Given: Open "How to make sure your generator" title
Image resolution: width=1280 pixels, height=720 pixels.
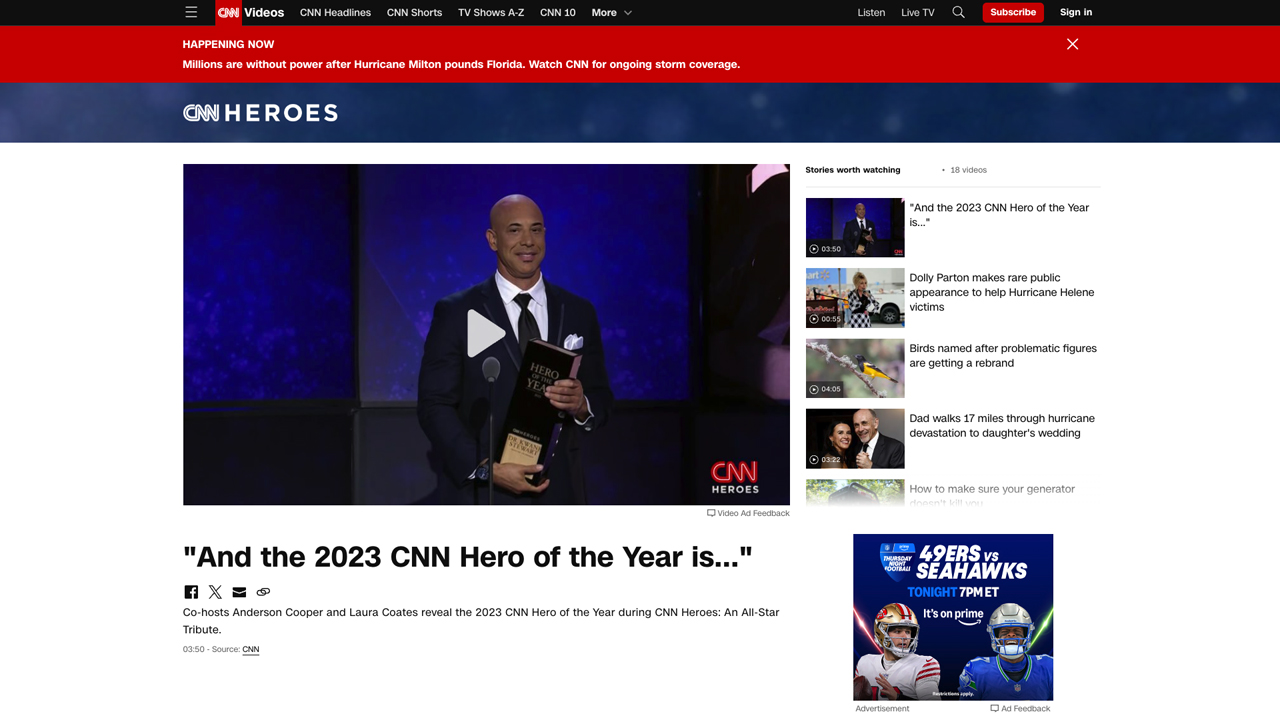Looking at the screenshot, I should [x=992, y=495].
